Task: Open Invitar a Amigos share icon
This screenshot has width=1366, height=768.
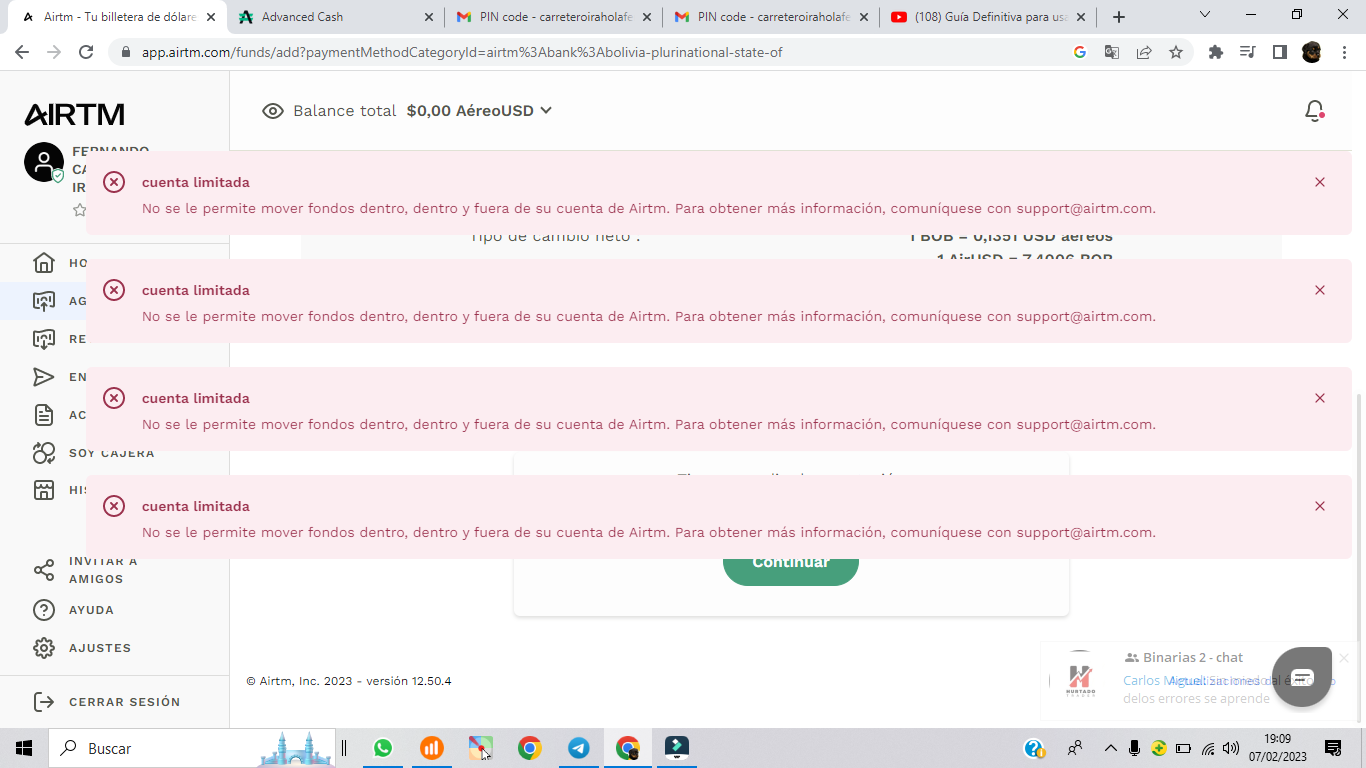Action: coord(44,570)
